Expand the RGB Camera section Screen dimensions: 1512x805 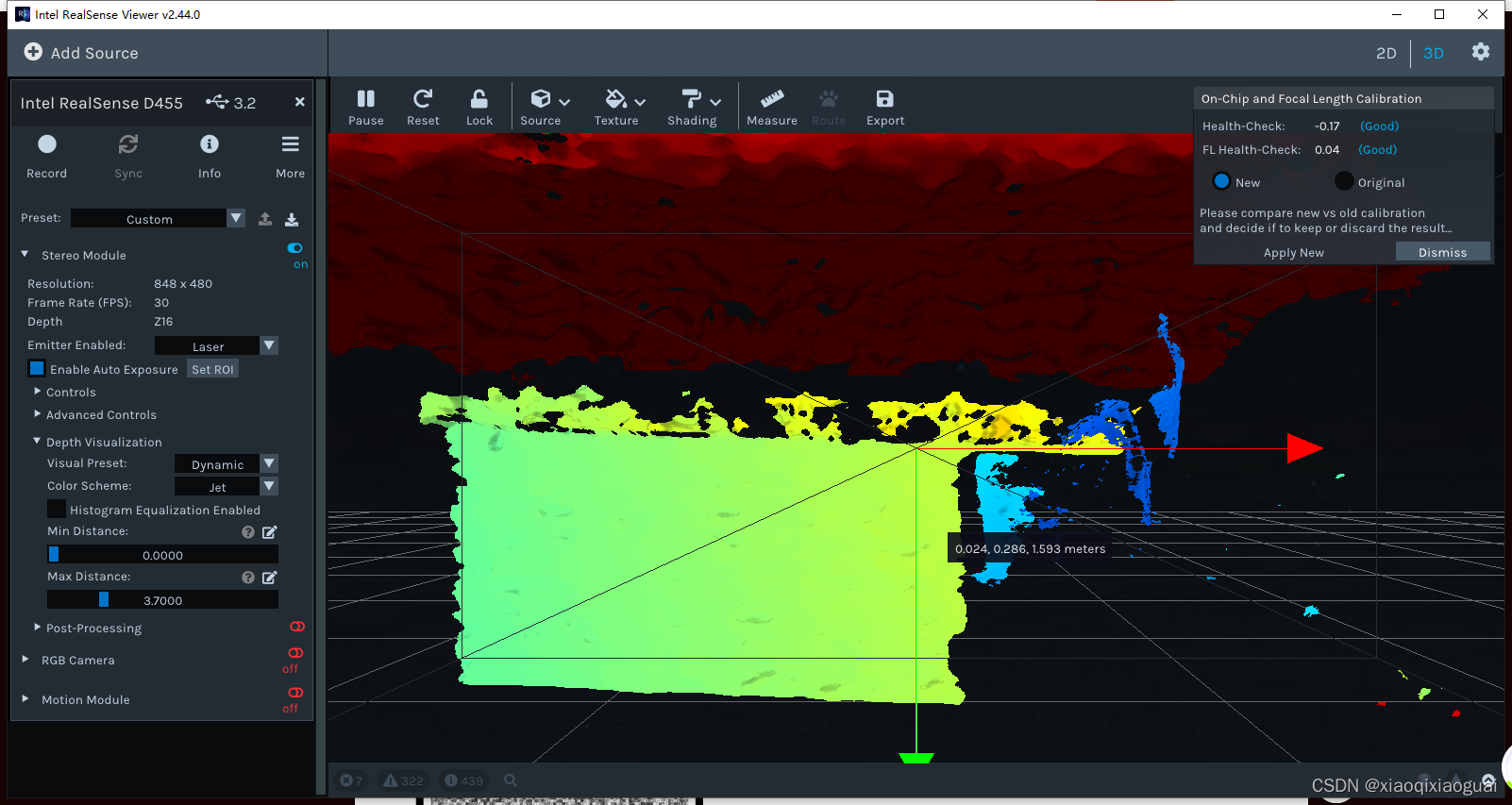25,659
